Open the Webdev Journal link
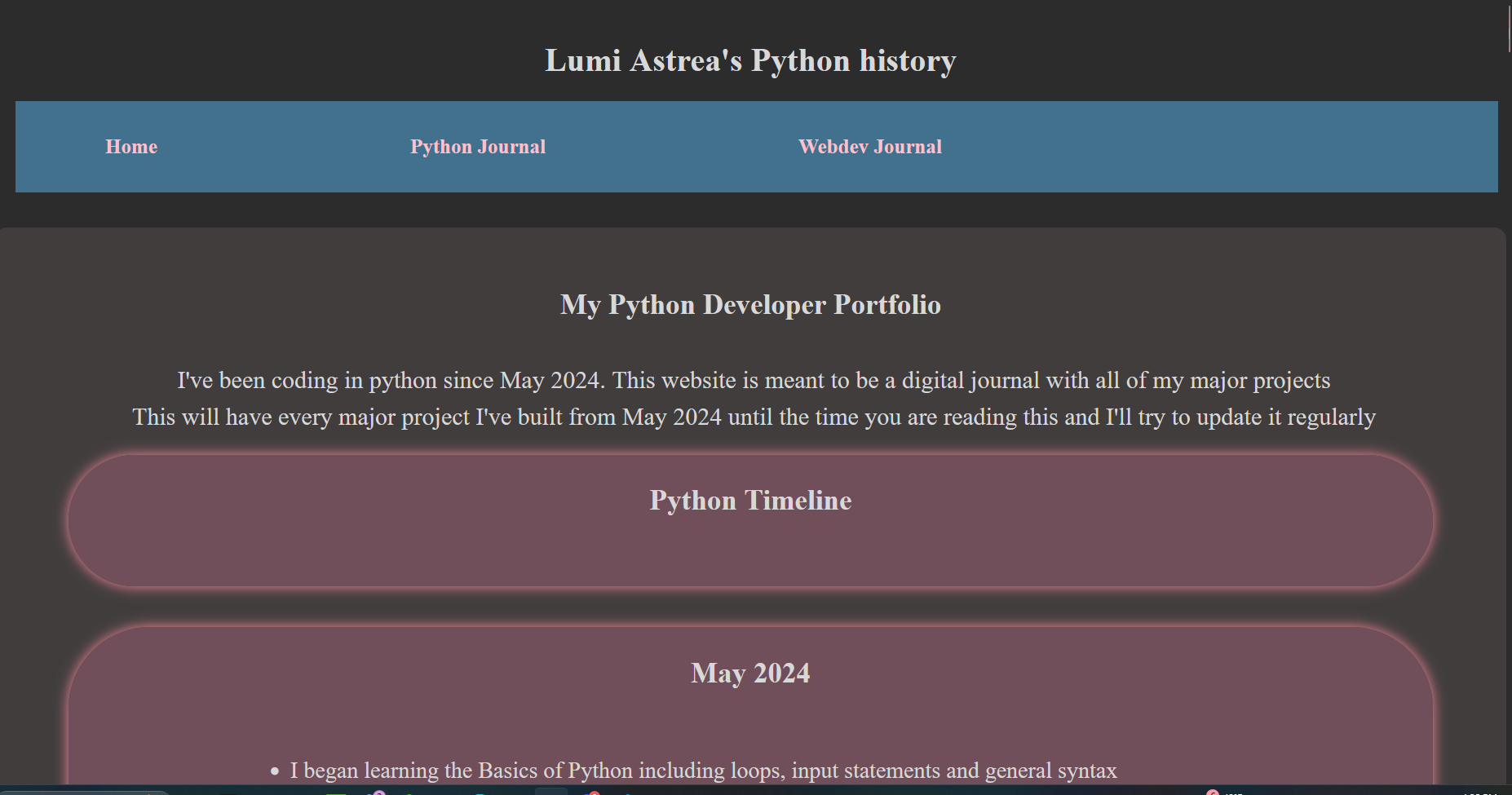The width and height of the screenshot is (1512, 795). (x=869, y=147)
